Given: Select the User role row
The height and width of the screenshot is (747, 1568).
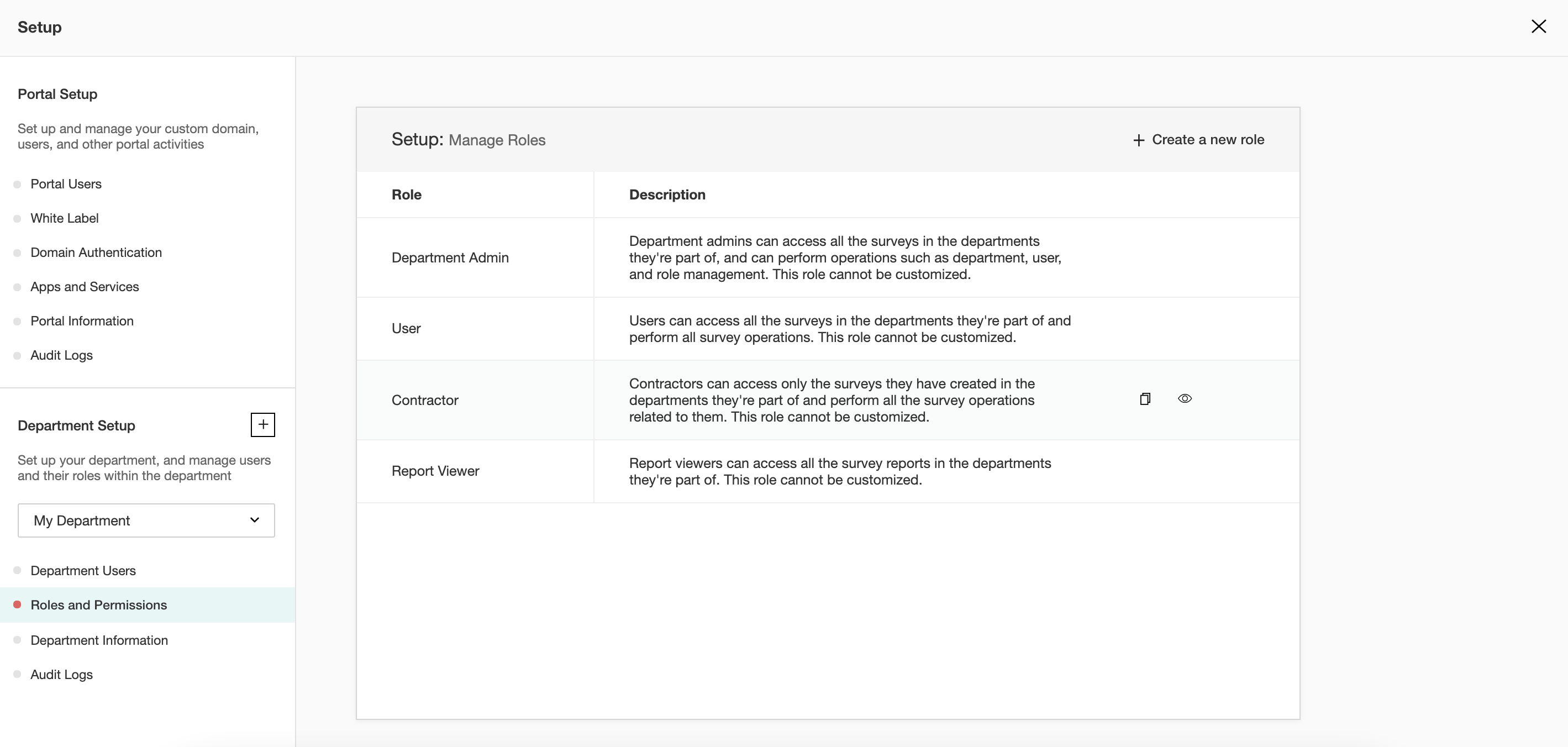Looking at the screenshot, I should [x=406, y=328].
